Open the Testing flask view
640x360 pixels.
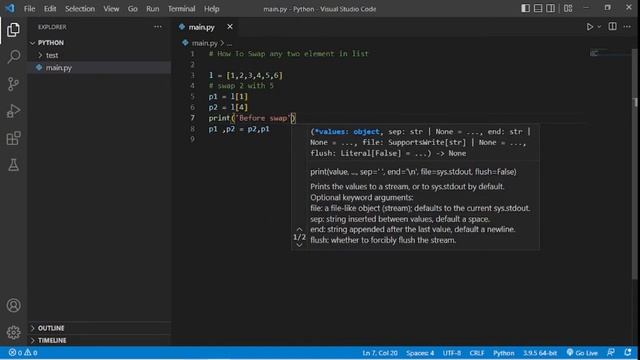(13, 165)
